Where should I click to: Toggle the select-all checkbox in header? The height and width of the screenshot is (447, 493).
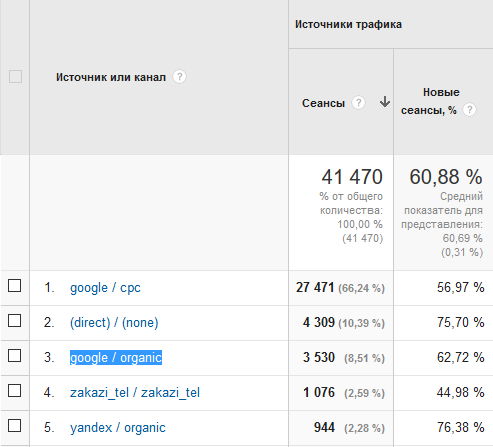click(x=15, y=77)
